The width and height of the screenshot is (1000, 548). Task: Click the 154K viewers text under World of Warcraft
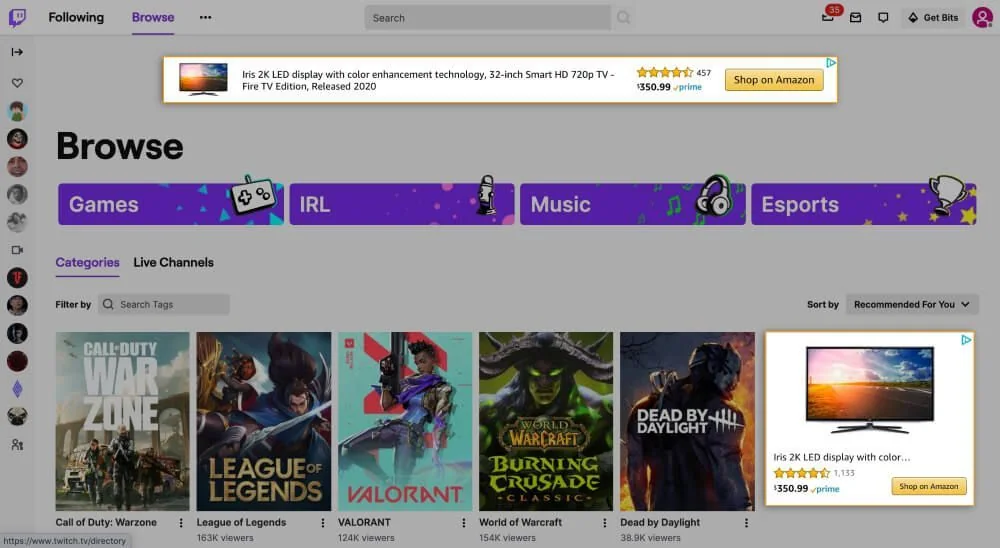pos(508,538)
